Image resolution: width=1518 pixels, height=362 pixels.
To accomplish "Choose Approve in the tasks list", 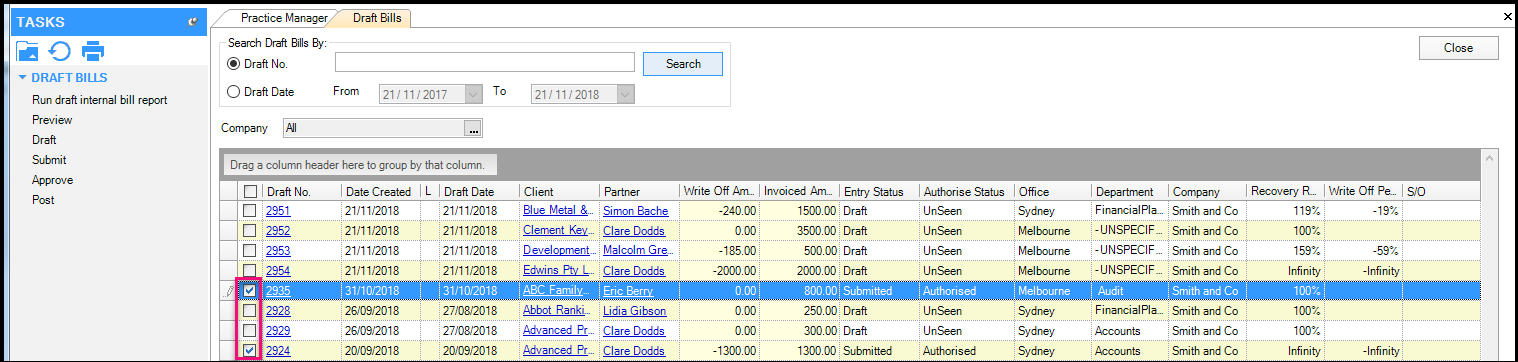I will (52, 180).
